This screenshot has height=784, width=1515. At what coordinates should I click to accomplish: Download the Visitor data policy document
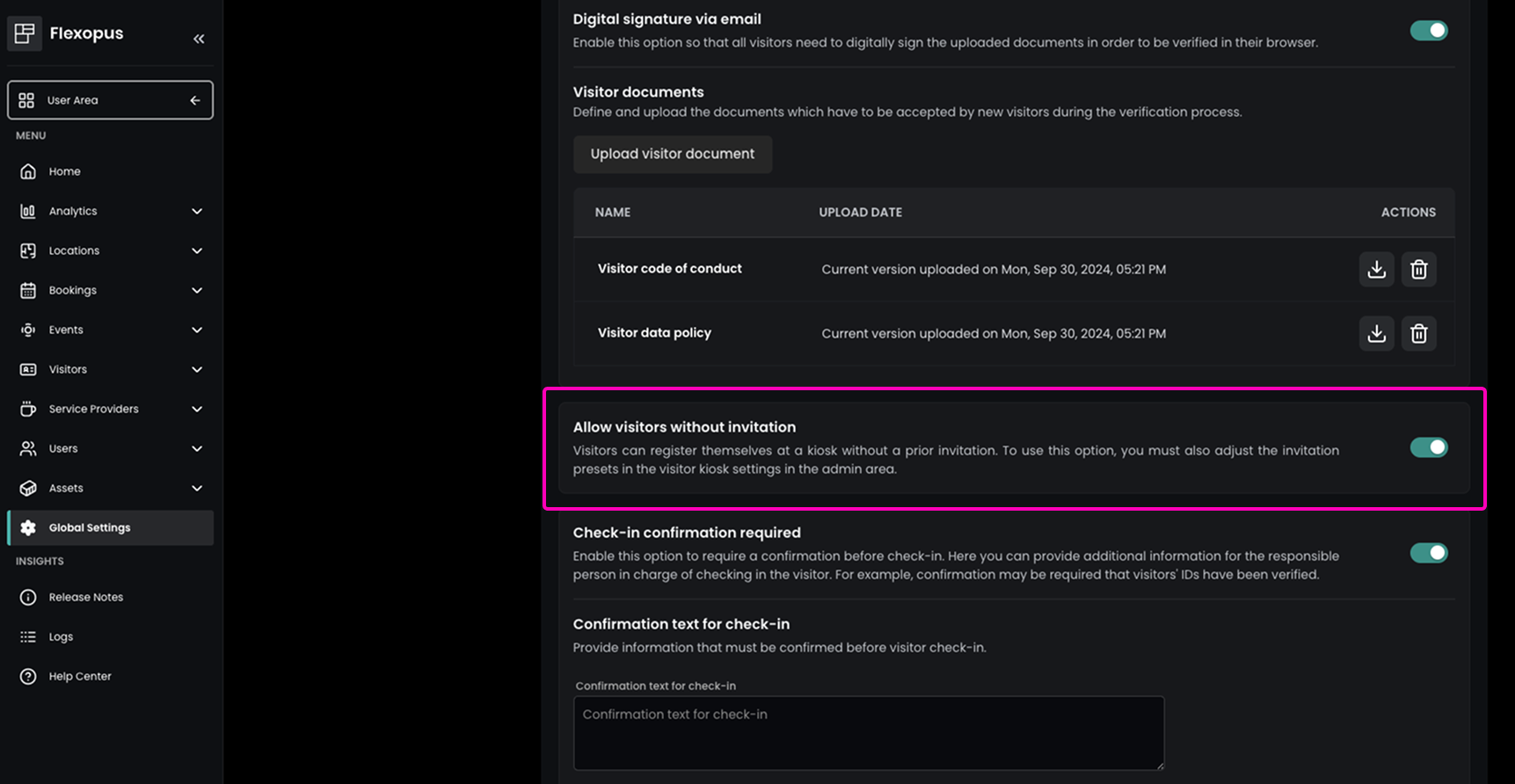point(1376,333)
